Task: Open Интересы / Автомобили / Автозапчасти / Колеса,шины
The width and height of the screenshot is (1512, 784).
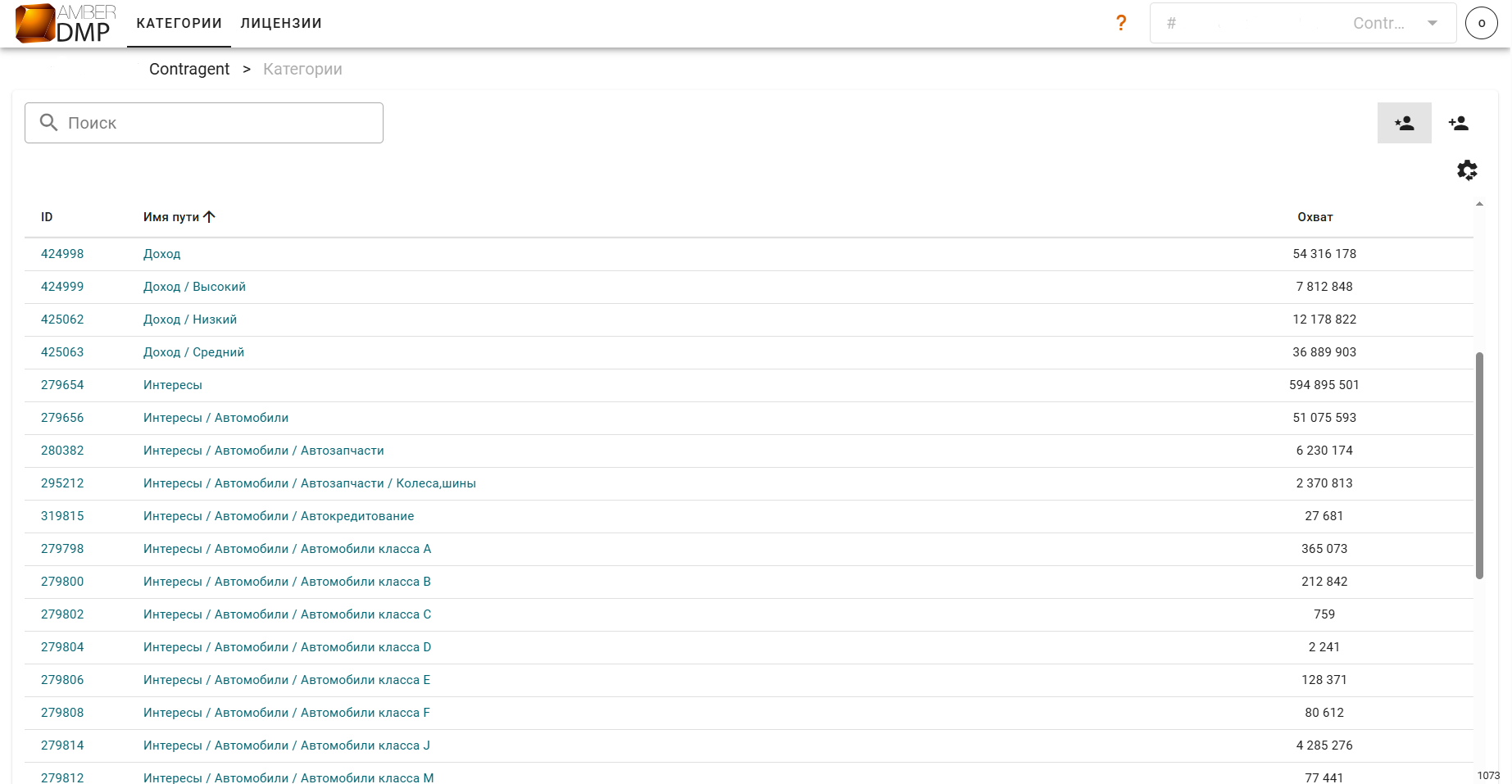Action: (x=310, y=483)
